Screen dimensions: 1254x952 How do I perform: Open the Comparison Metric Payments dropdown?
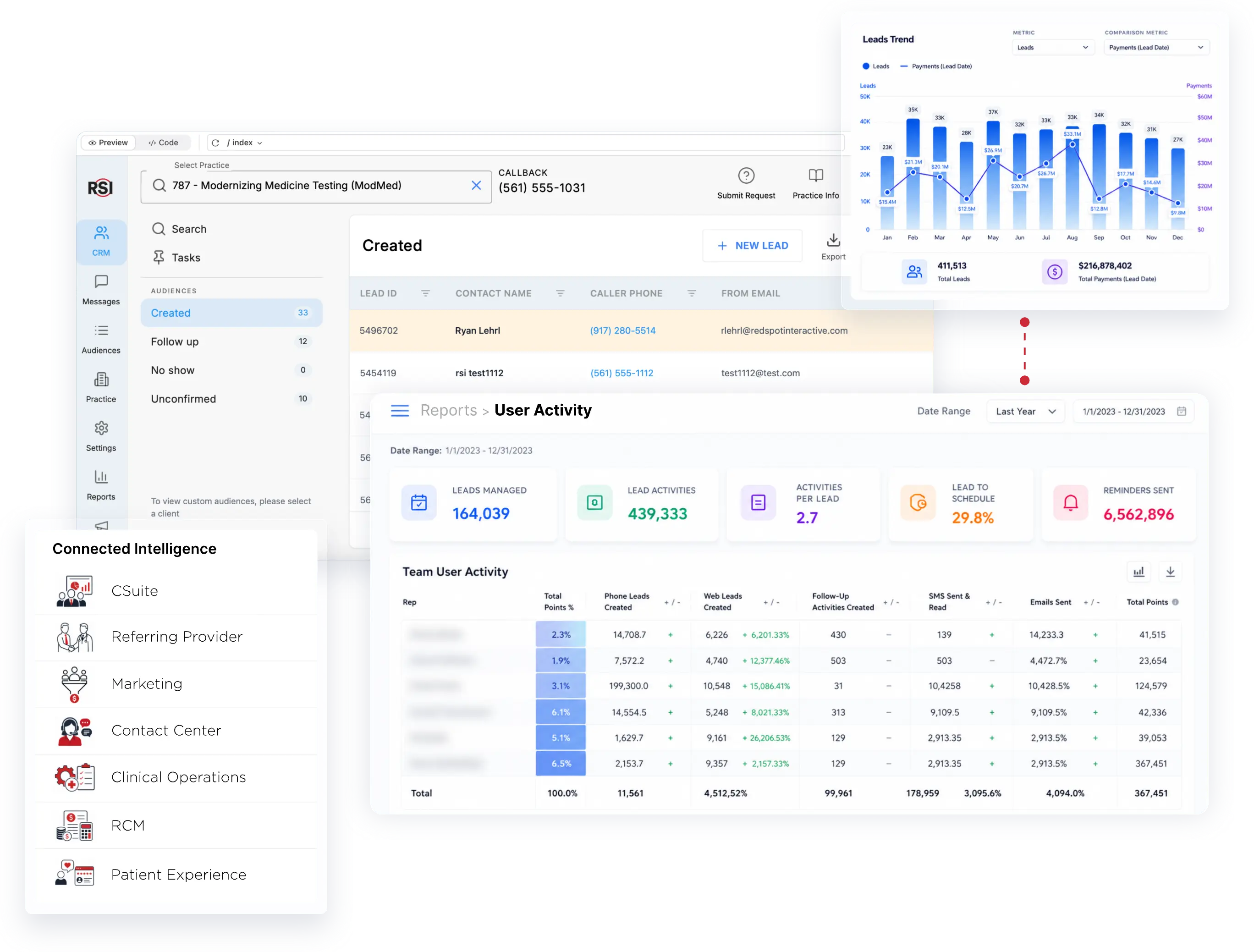[x=1156, y=48]
